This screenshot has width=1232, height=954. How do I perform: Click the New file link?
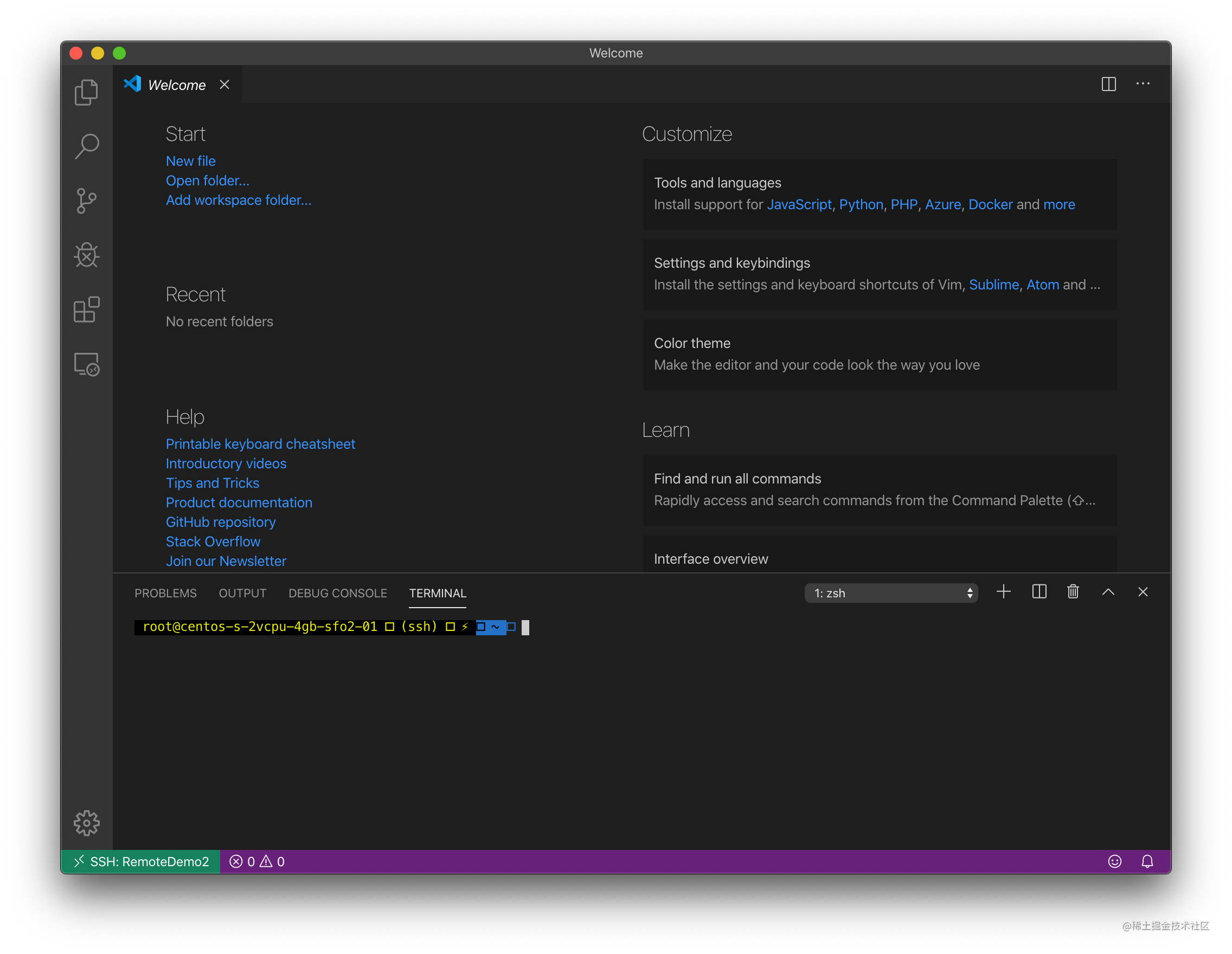(x=191, y=161)
